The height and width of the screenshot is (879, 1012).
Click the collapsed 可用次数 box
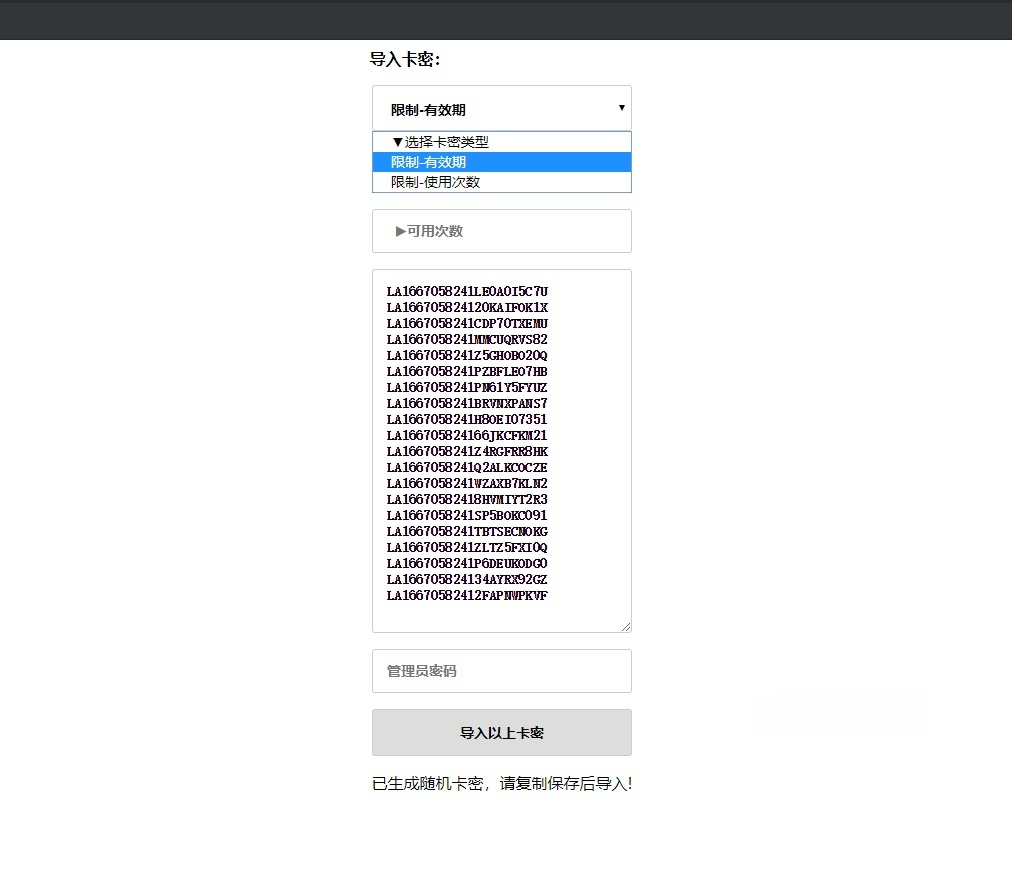pos(501,231)
